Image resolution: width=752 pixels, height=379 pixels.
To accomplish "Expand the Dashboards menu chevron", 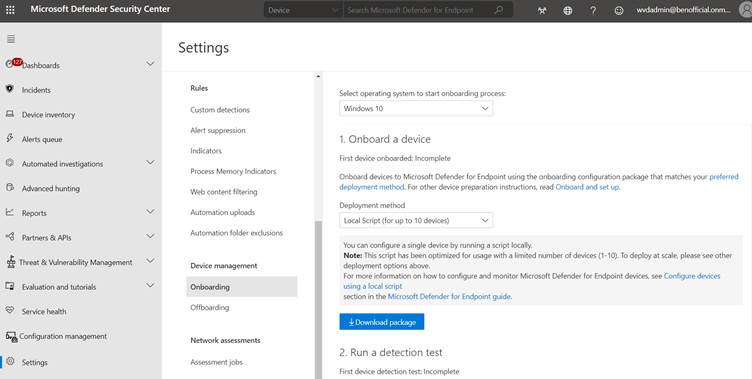I will (x=150, y=64).
